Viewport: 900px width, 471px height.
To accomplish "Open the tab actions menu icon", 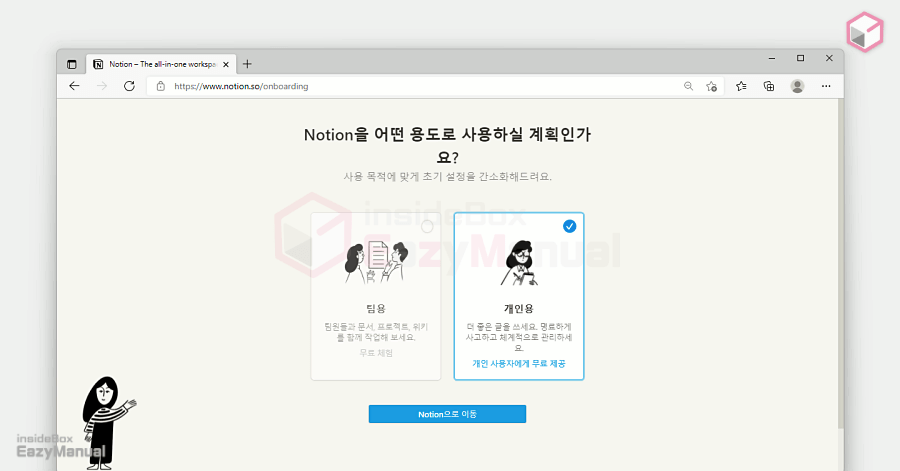I will [x=72, y=64].
